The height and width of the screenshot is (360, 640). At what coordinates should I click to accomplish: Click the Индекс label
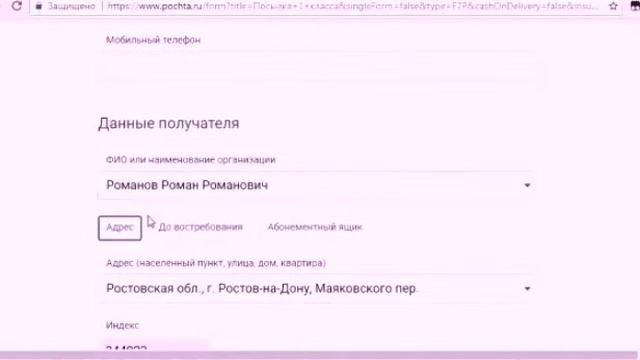(122, 325)
